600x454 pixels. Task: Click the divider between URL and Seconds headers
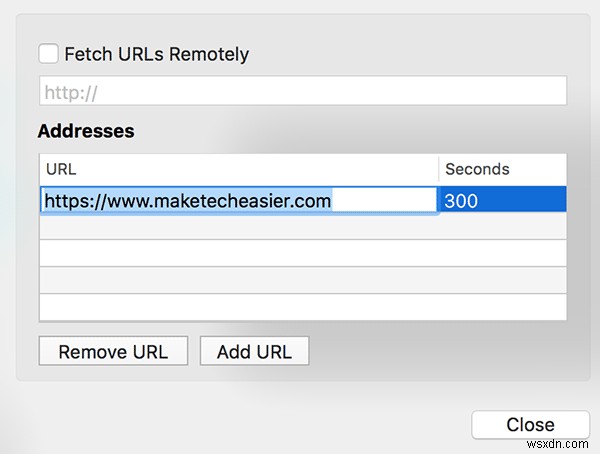point(438,169)
